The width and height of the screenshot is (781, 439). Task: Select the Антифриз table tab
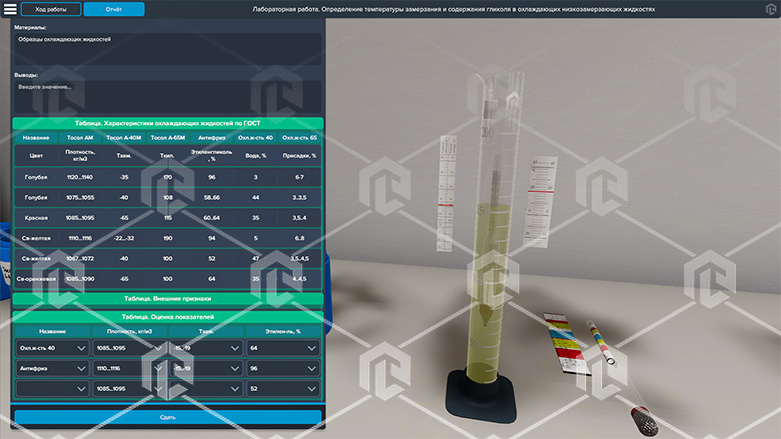point(212,138)
